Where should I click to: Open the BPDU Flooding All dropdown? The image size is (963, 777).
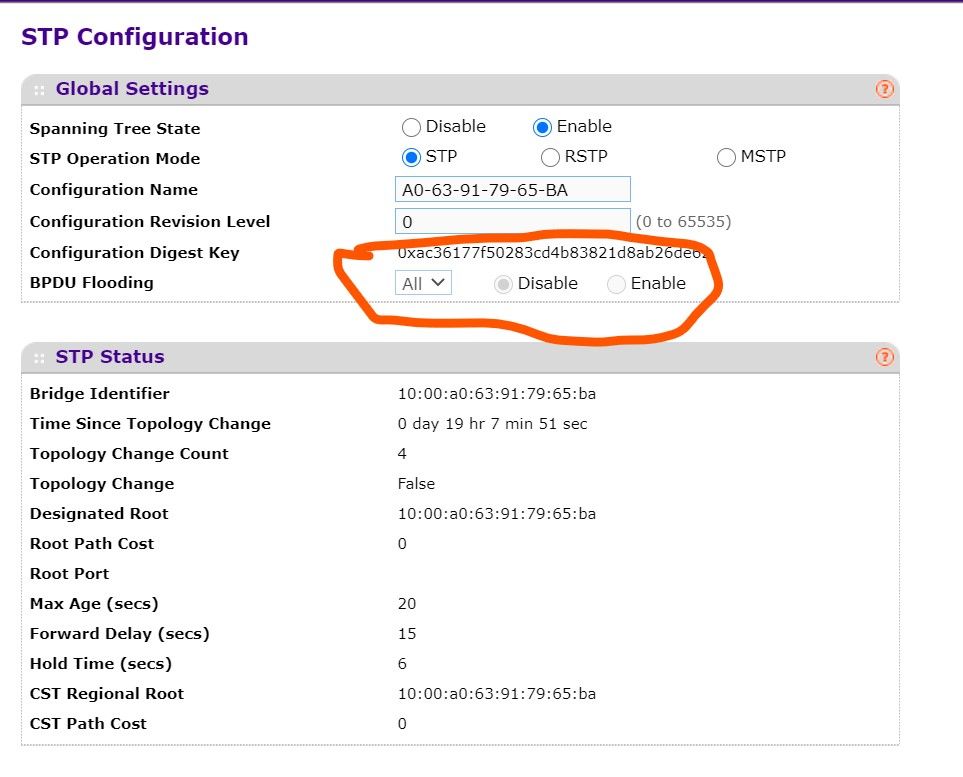[423, 283]
